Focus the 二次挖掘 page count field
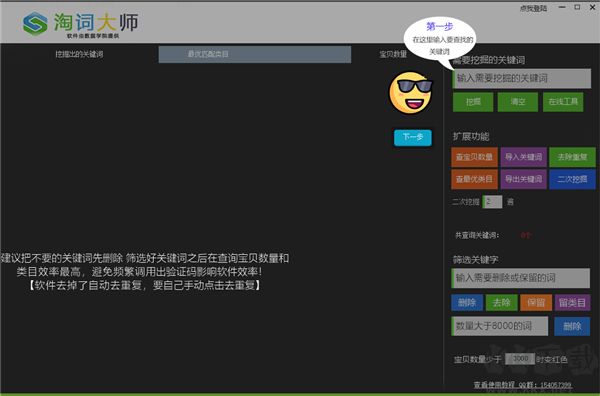Screen dimensions: 600x396 tap(492, 202)
